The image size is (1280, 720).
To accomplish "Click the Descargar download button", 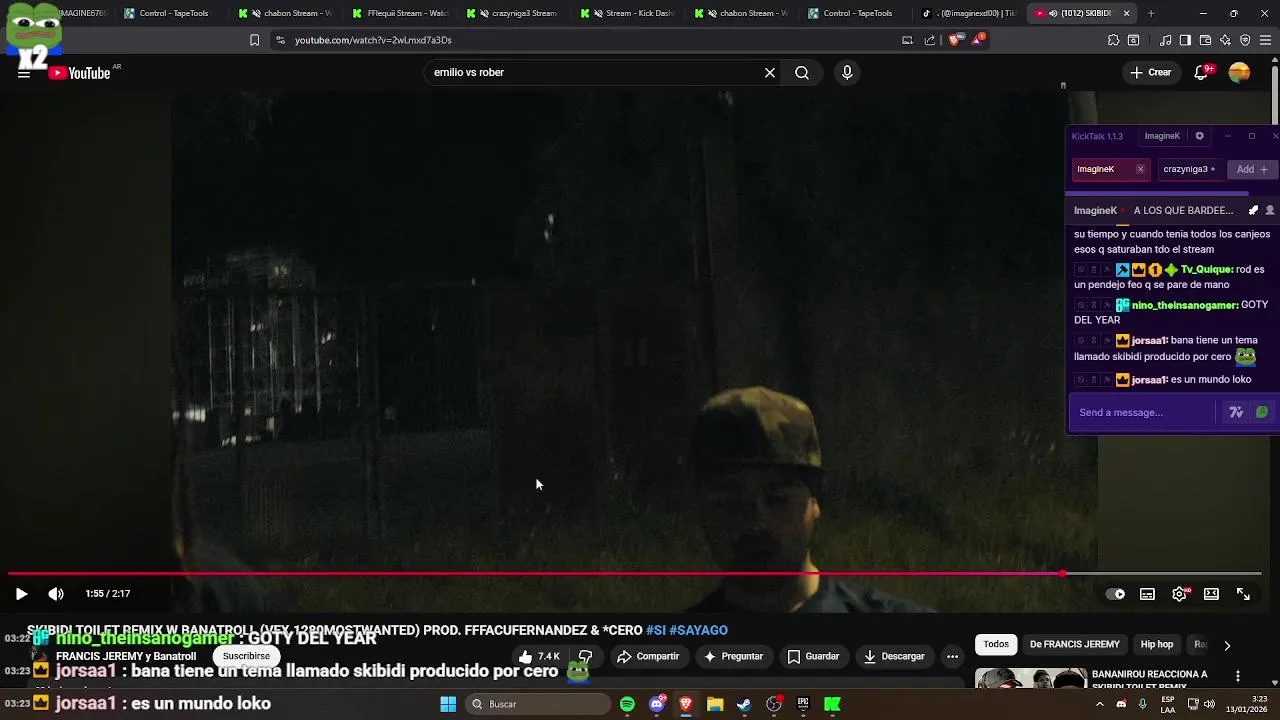I will [x=894, y=657].
